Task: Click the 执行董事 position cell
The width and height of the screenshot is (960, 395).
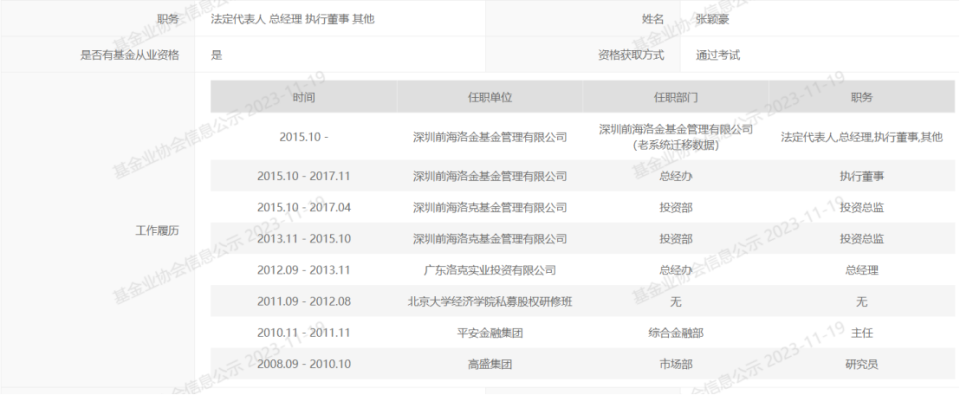Action: coord(861,176)
